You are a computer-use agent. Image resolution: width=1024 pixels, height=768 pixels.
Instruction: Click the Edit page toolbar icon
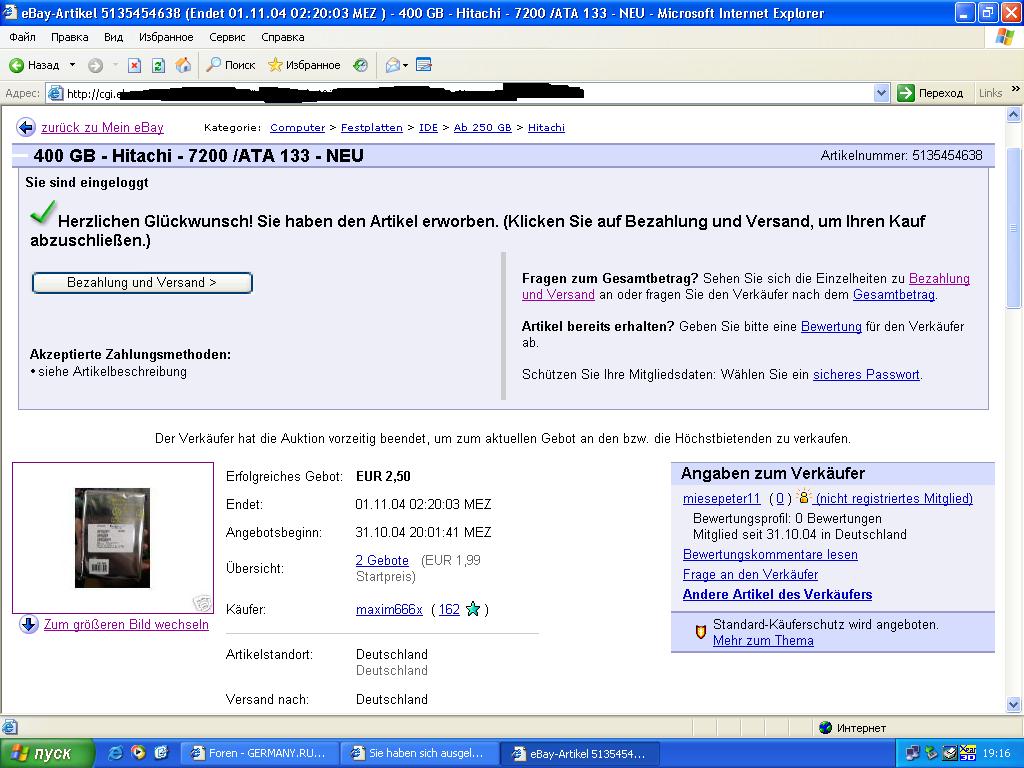click(x=424, y=65)
